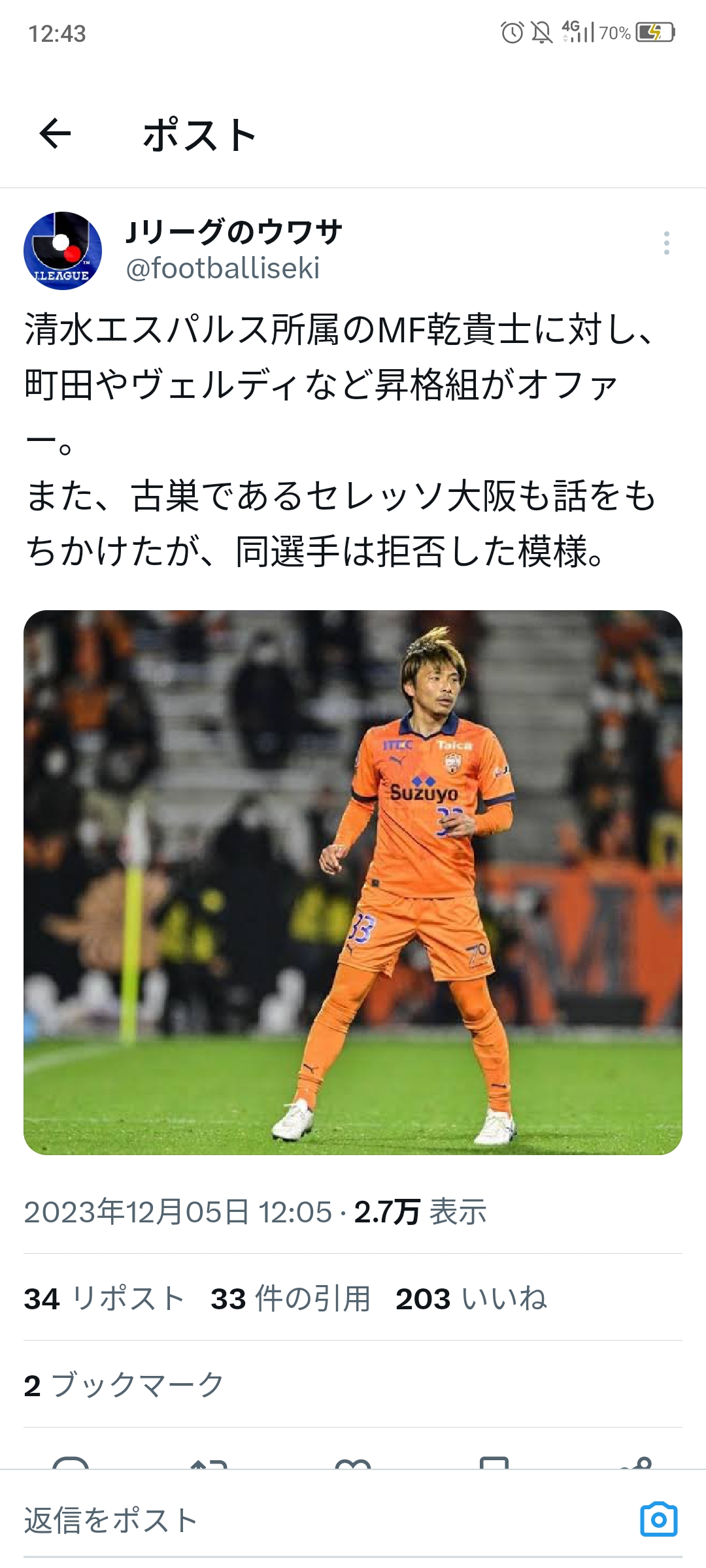View the 33 件の引用 quotes
The width and height of the screenshot is (706, 1568).
pyautogui.click(x=291, y=1298)
